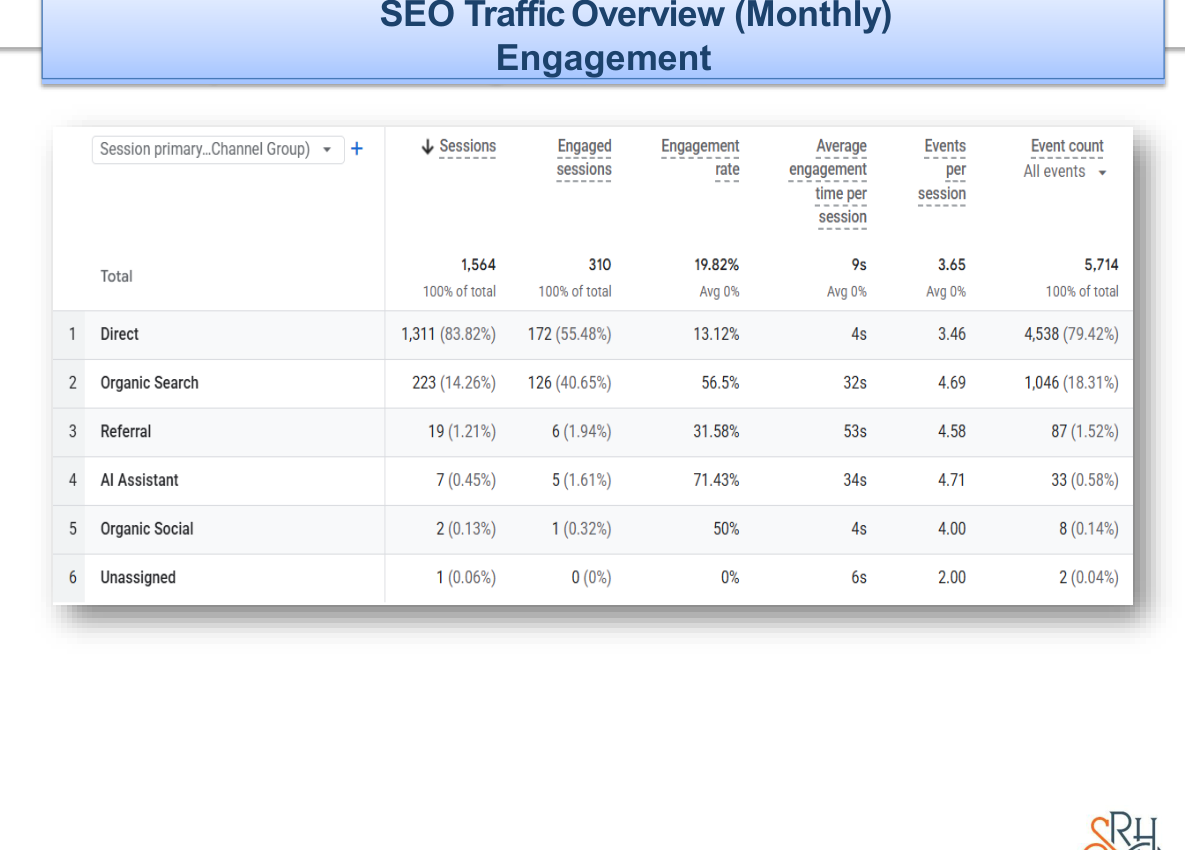This screenshot has width=1185, height=850.
Task: Click Referral engagement time 53s
Action: pyautogui.click(x=855, y=431)
